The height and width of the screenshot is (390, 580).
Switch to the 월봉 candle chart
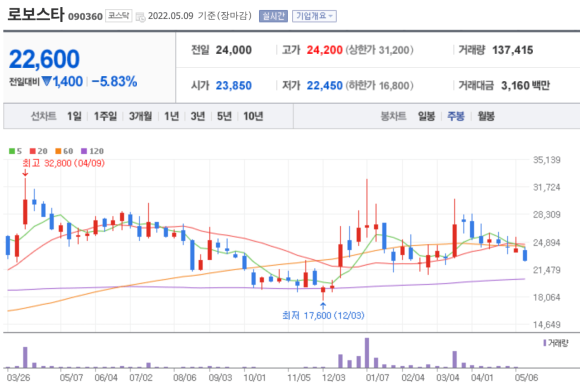(486, 116)
